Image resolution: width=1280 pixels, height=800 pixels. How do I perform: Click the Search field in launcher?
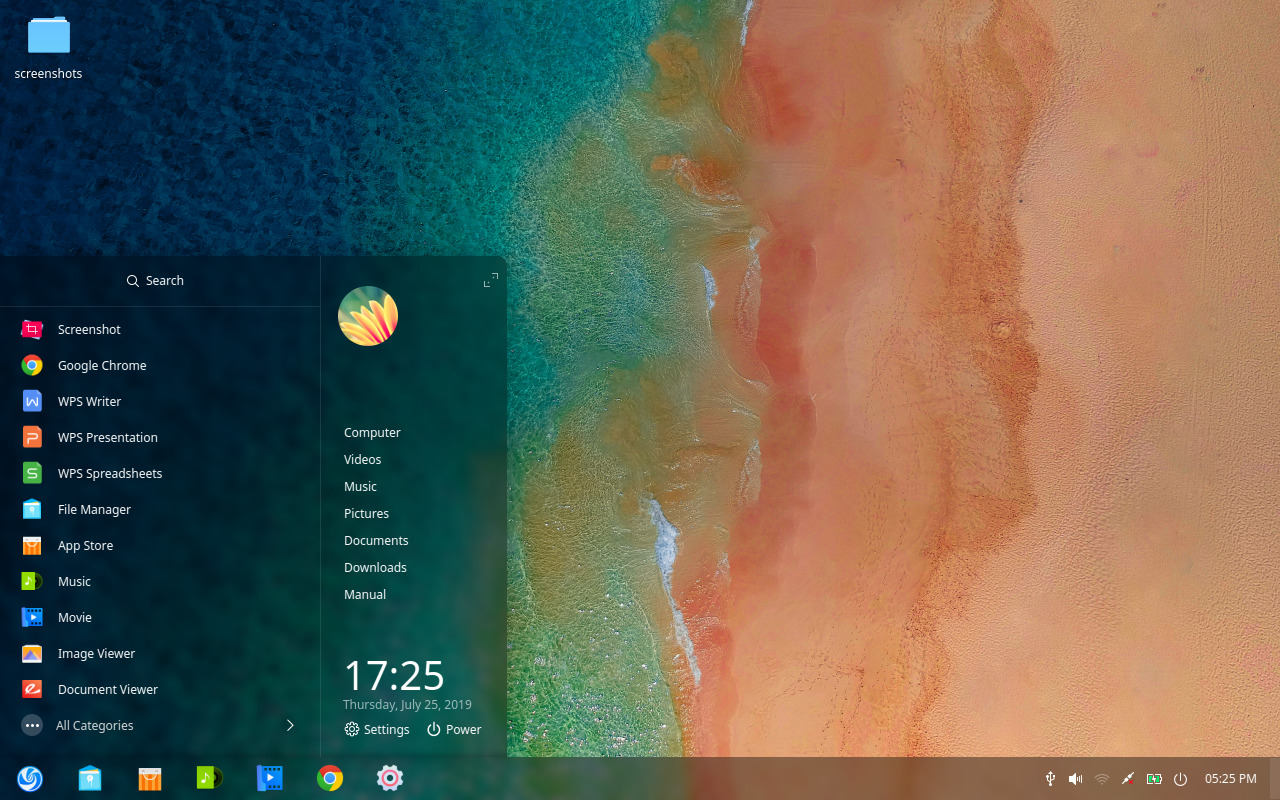(x=156, y=281)
